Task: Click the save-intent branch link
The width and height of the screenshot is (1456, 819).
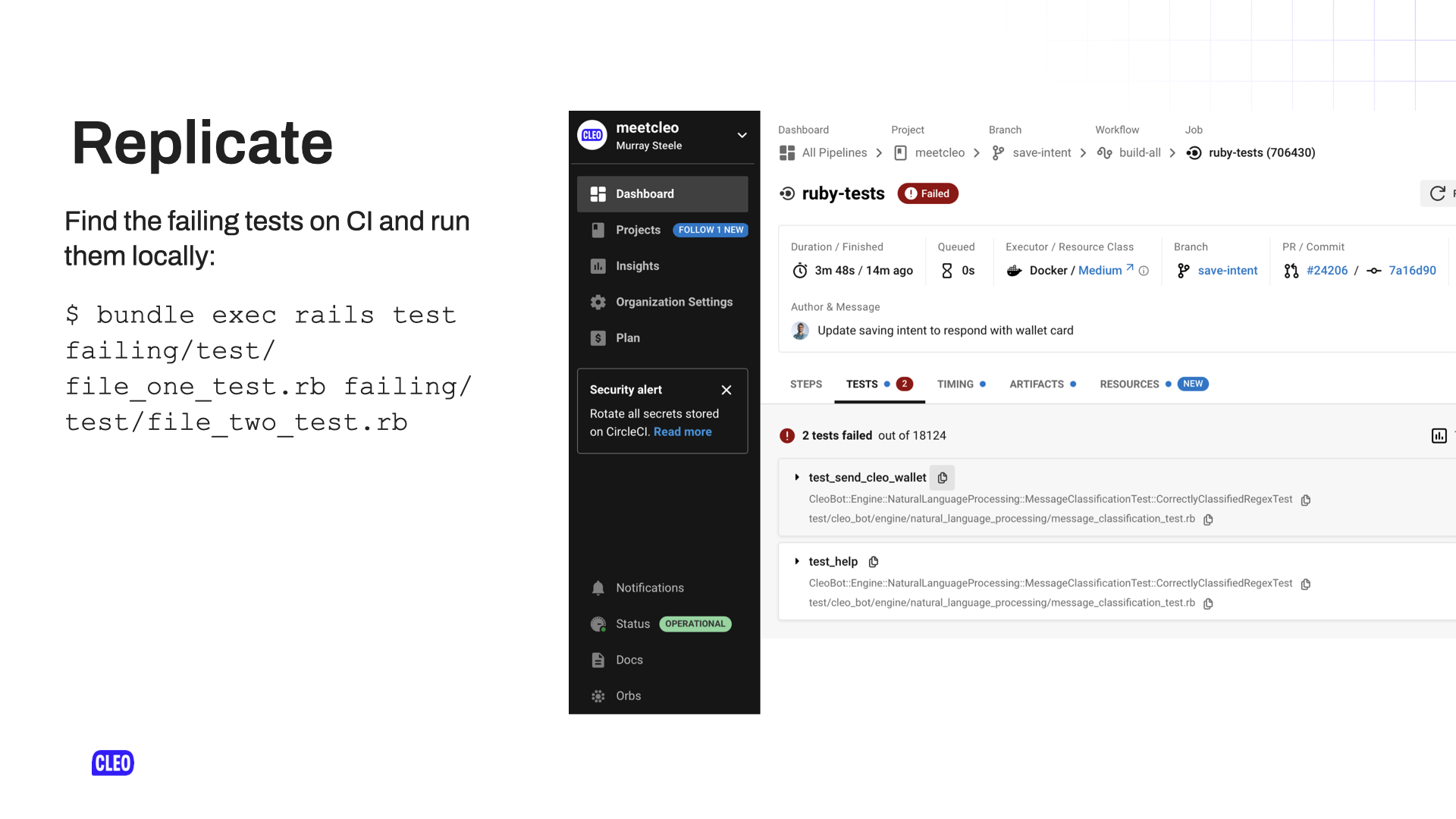Action: (1227, 270)
